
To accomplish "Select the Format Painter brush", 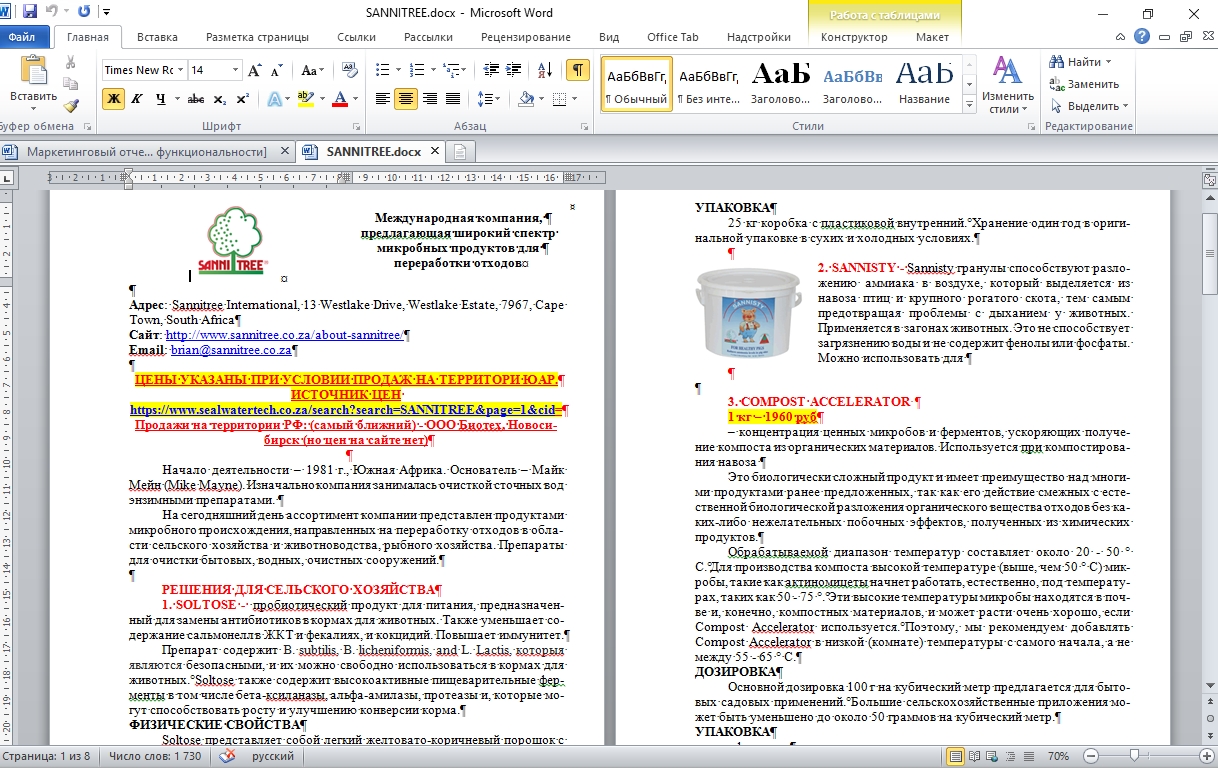I will (x=70, y=105).
